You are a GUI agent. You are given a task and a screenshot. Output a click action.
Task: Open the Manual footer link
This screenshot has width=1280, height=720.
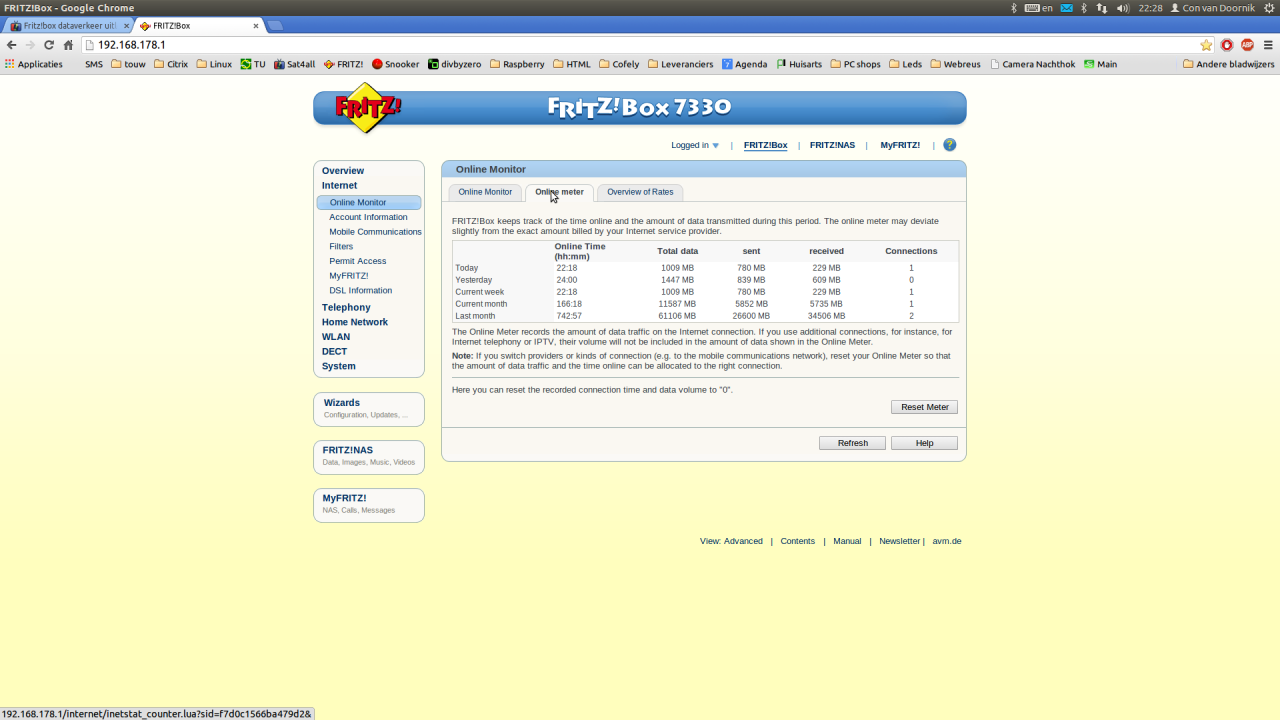(x=847, y=541)
